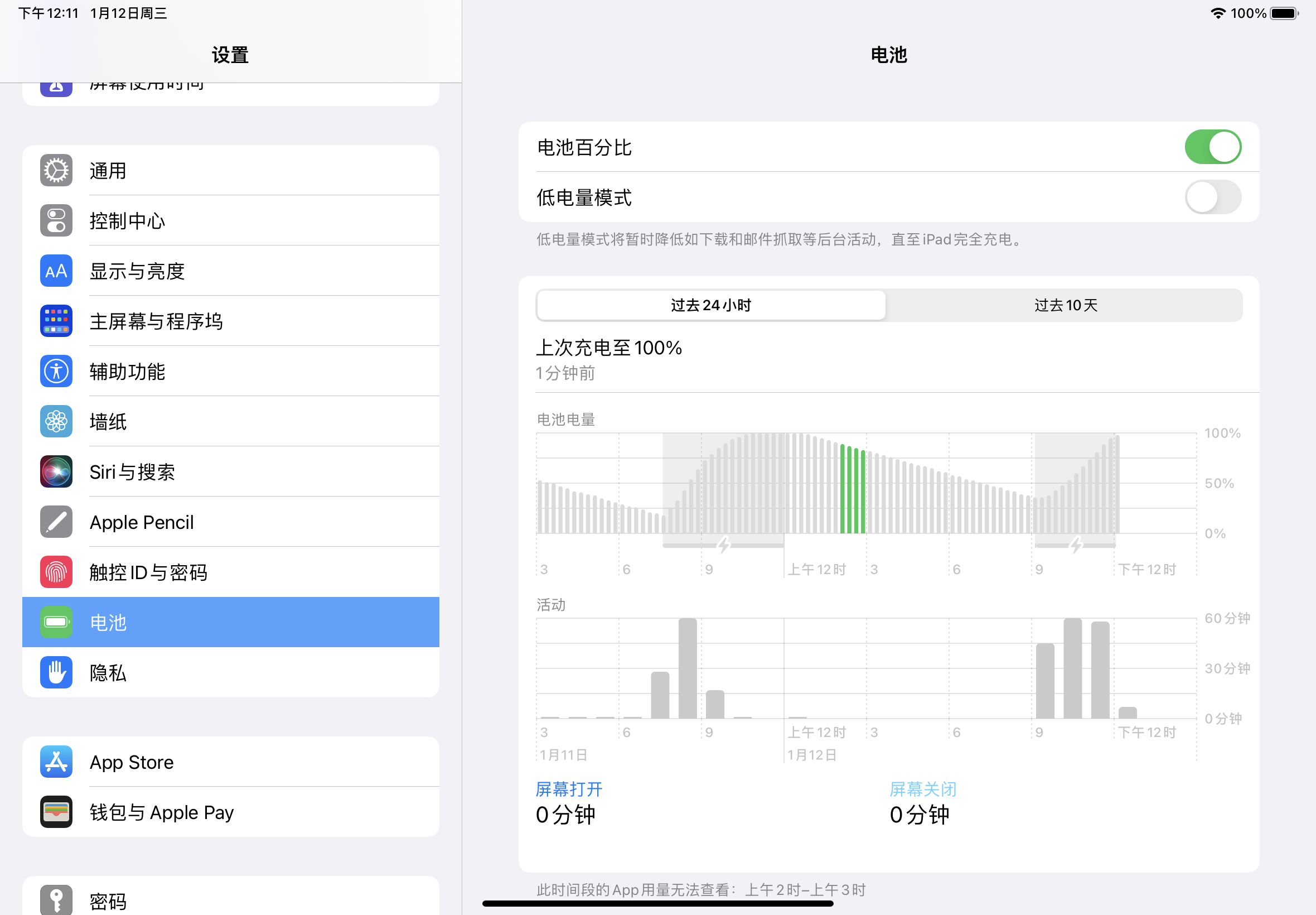Image resolution: width=1316 pixels, height=915 pixels.
Task: Tap the Control Center (控制中心) icon
Action: pyautogui.click(x=56, y=221)
